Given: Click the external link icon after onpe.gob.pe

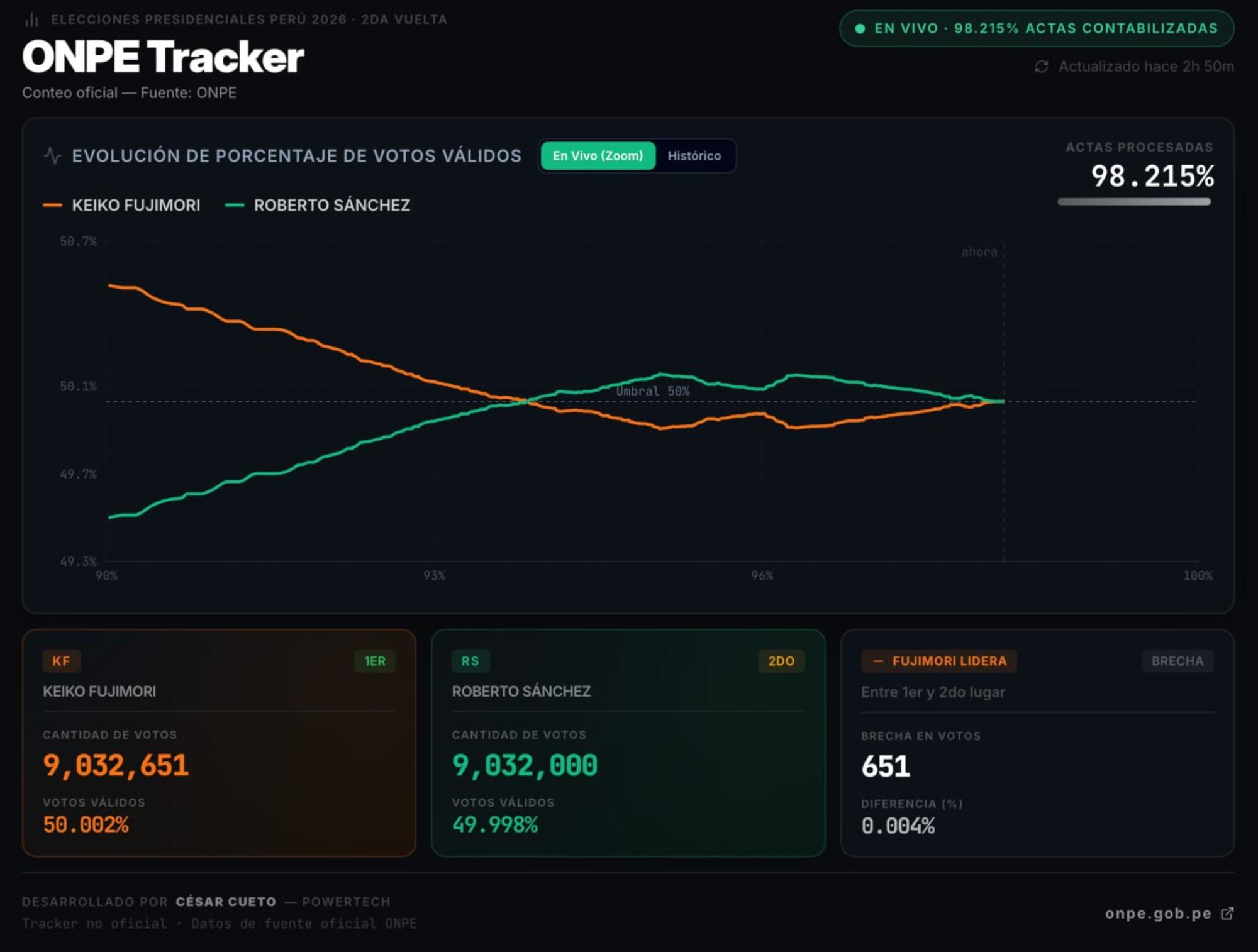Looking at the screenshot, I should 1227,914.
